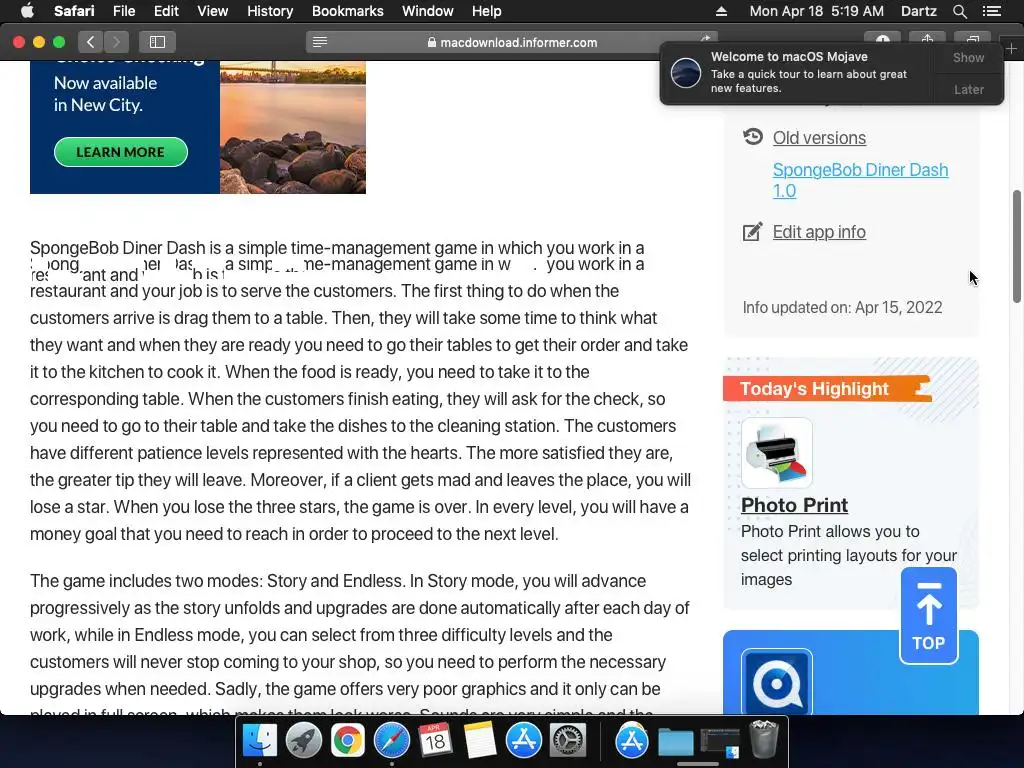The image size is (1024, 768).
Task: Toggle the Safari sidebar button
Action: click(x=157, y=42)
